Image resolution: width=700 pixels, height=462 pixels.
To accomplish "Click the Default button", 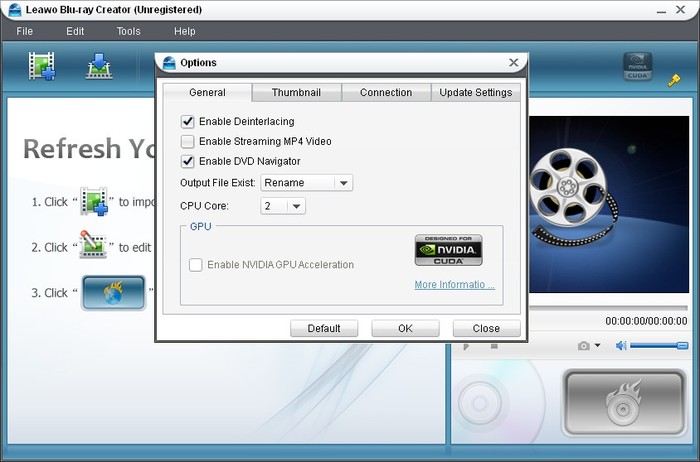I will point(324,328).
